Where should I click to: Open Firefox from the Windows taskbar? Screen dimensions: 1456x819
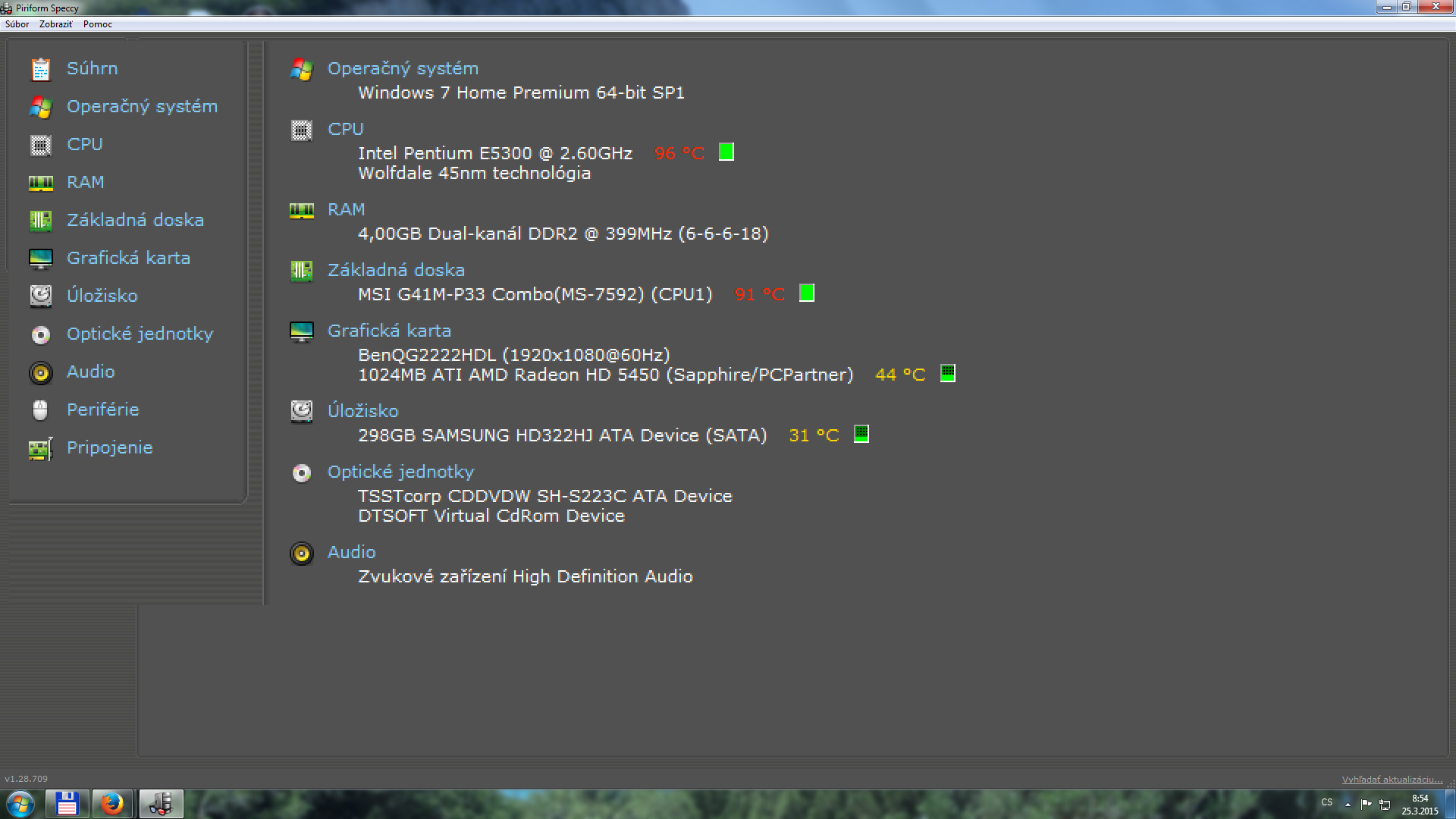tap(113, 803)
